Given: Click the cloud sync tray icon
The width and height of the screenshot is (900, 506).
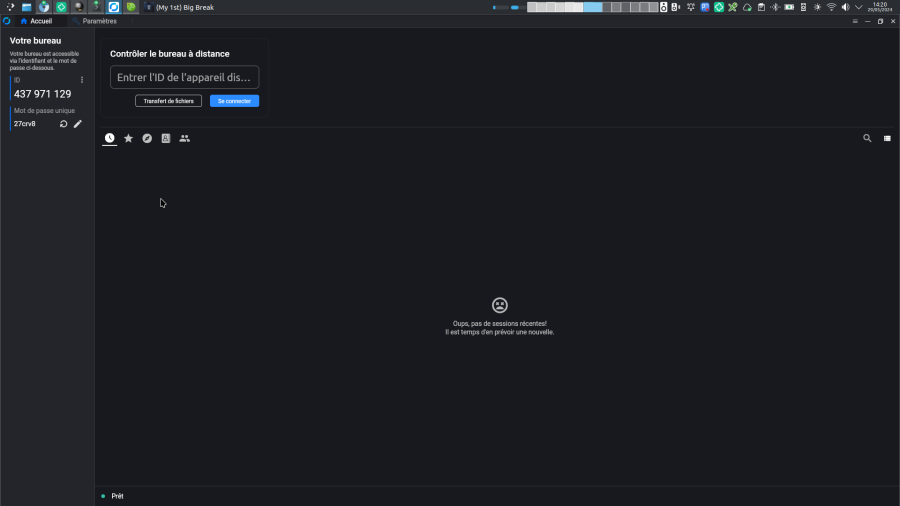Looking at the screenshot, I should coord(747,7).
